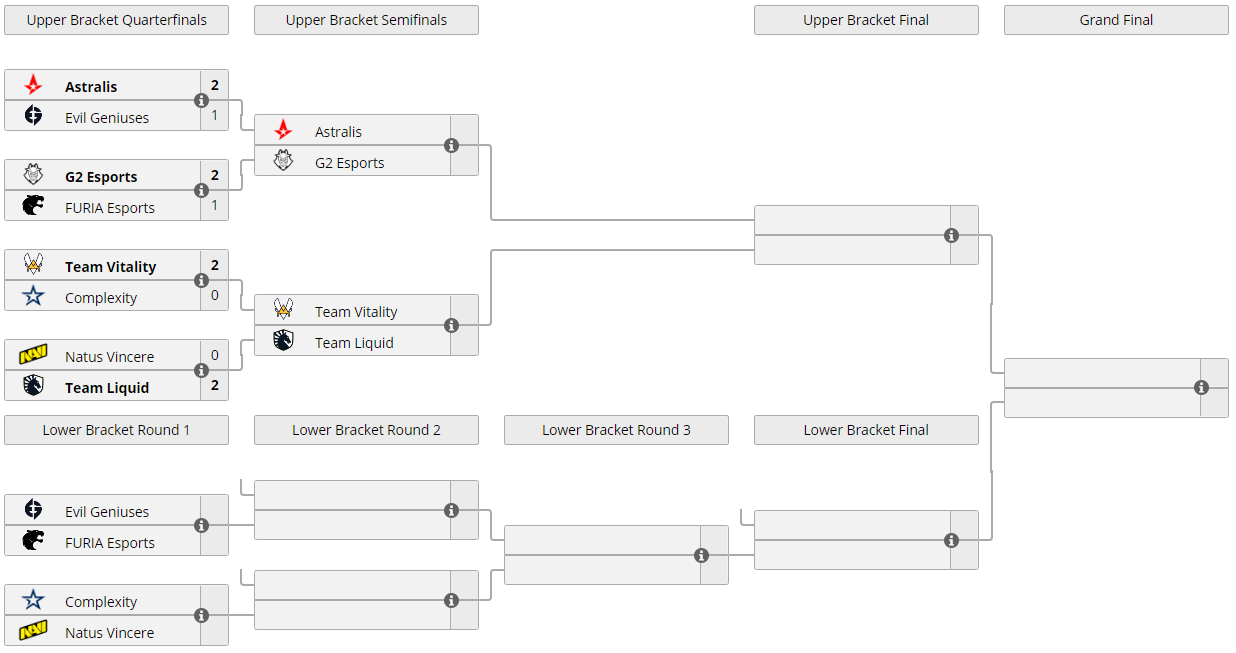Screen dimensions: 1236x653
Task: Open match info for Complexity vs Natus Vincere
Action: point(201,616)
